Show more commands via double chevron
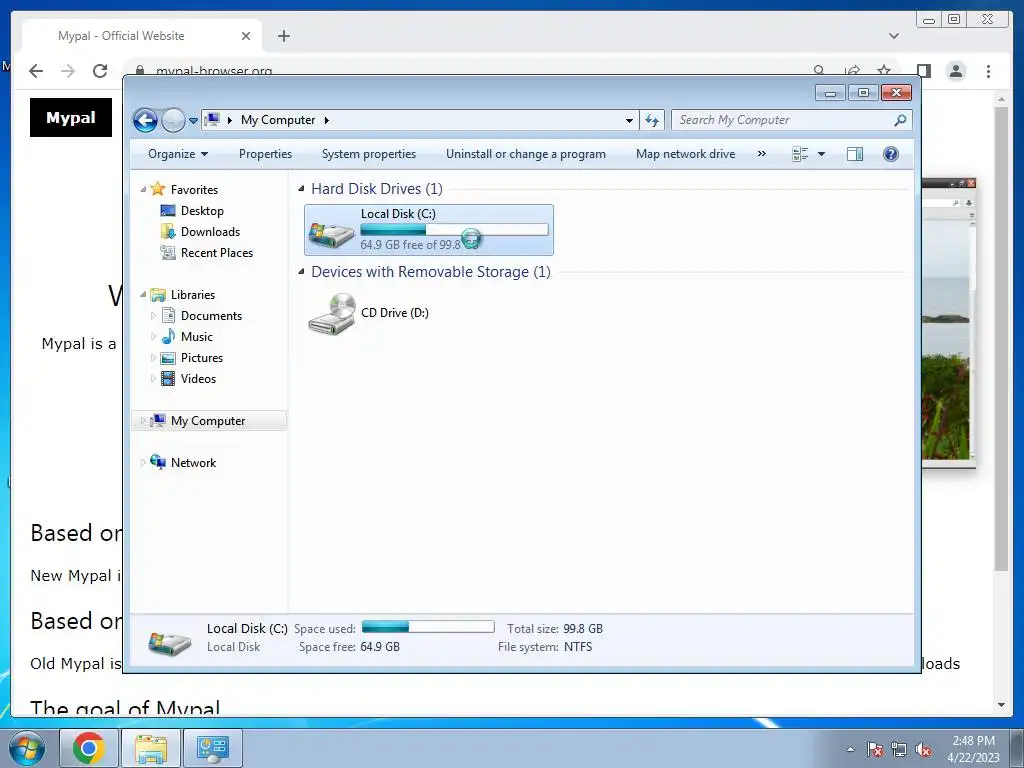Image resolution: width=1024 pixels, height=768 pixels. coord(761,154)
